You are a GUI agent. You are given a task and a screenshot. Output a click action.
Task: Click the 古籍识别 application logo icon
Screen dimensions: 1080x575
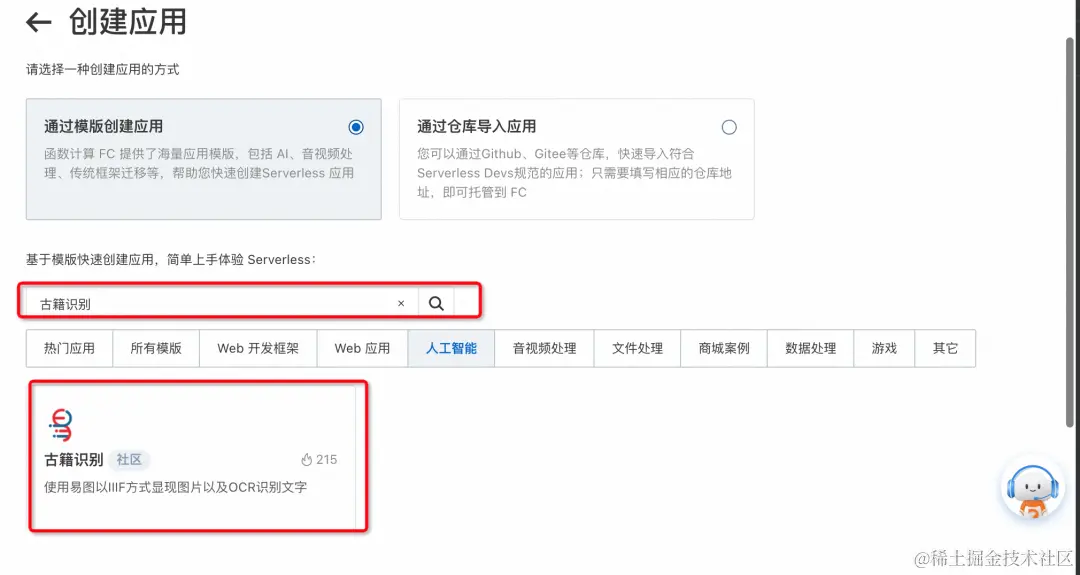pos(61,425)
